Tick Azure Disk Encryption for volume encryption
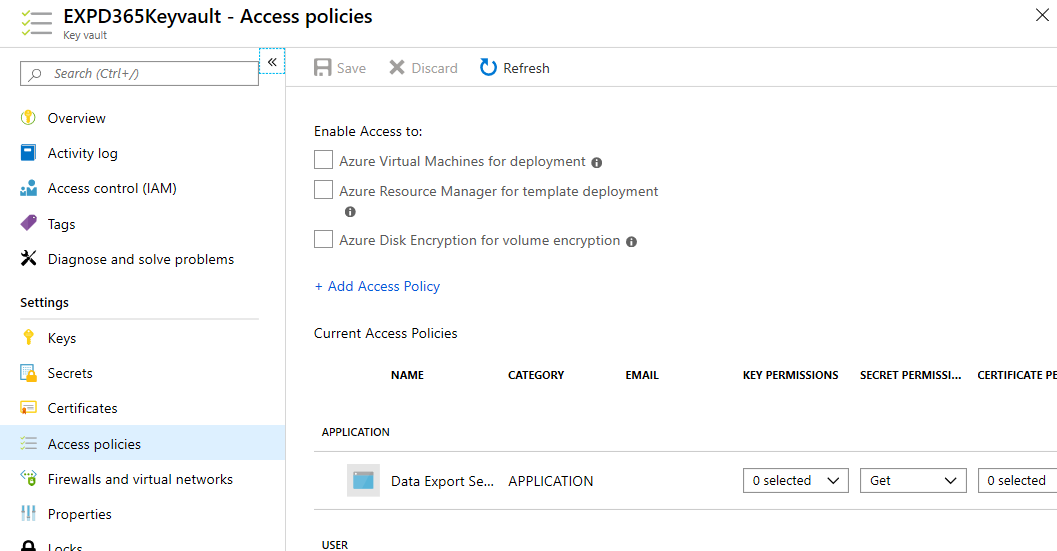This screenshot has height=551, width=1057. [x=323, y=240]
